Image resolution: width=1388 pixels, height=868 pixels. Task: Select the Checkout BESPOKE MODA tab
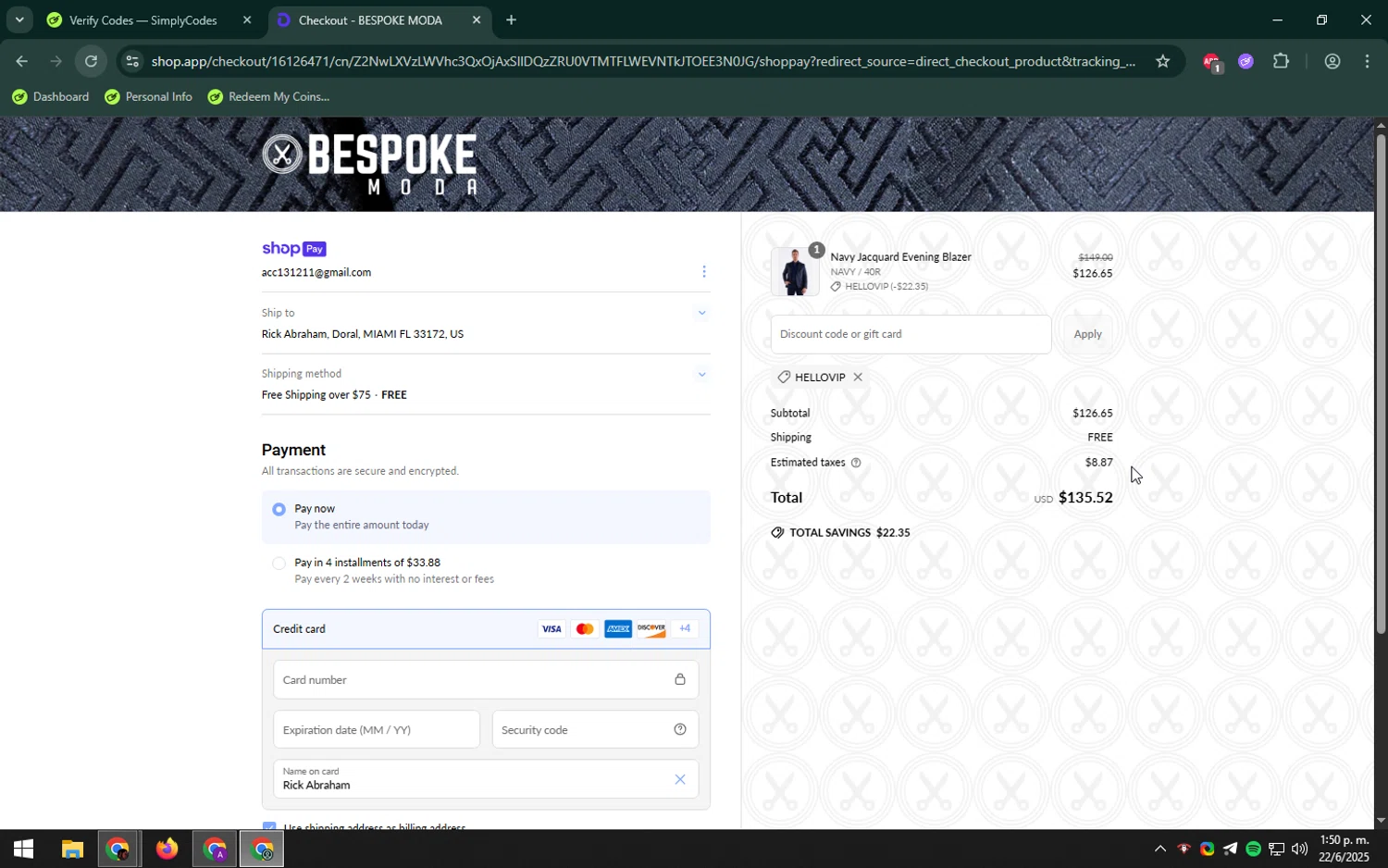pyautogui.click(x=370, y=20)
